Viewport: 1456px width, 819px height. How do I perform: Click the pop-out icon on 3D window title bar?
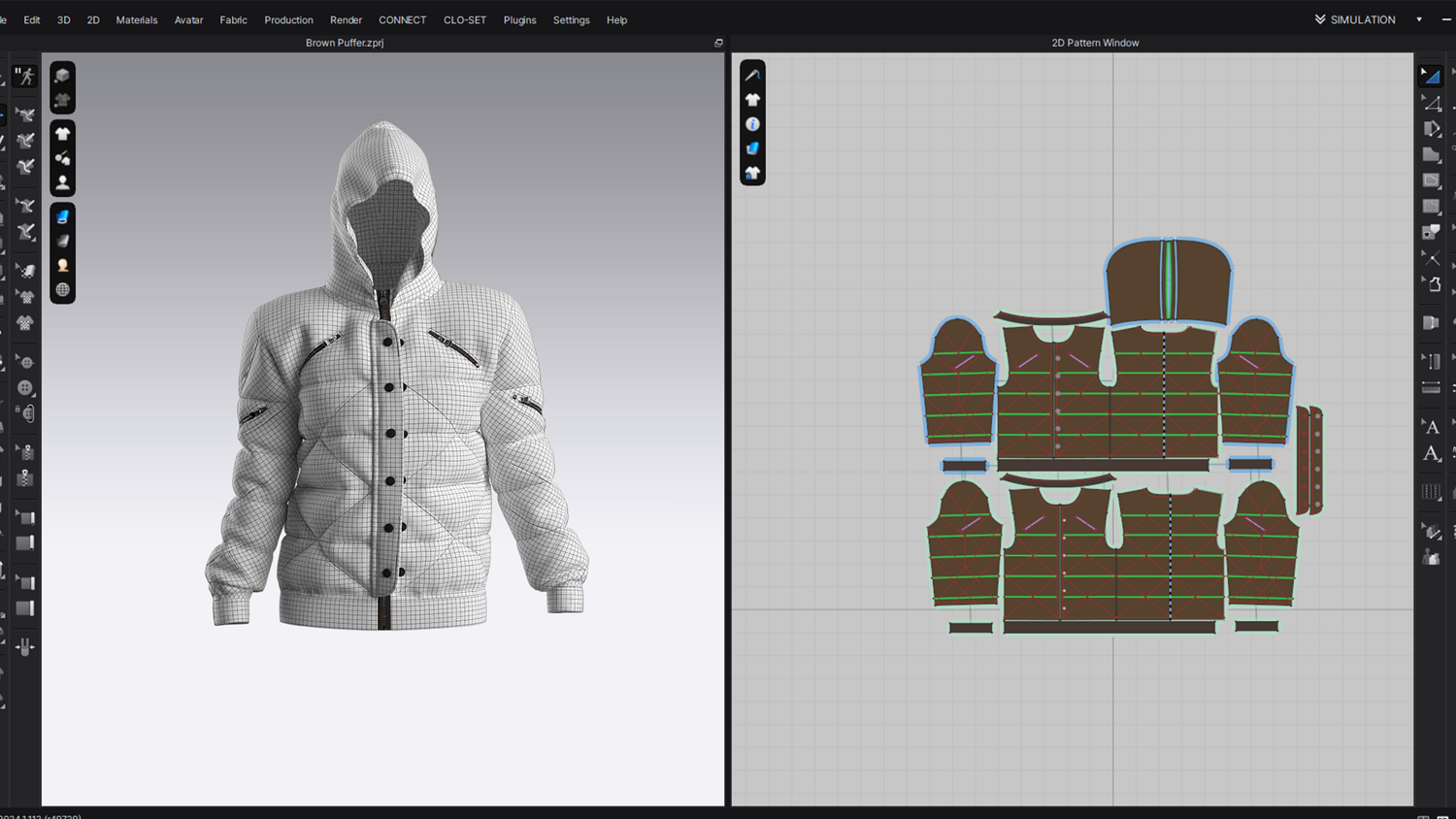pyautogui.click(x=718, y=43)
